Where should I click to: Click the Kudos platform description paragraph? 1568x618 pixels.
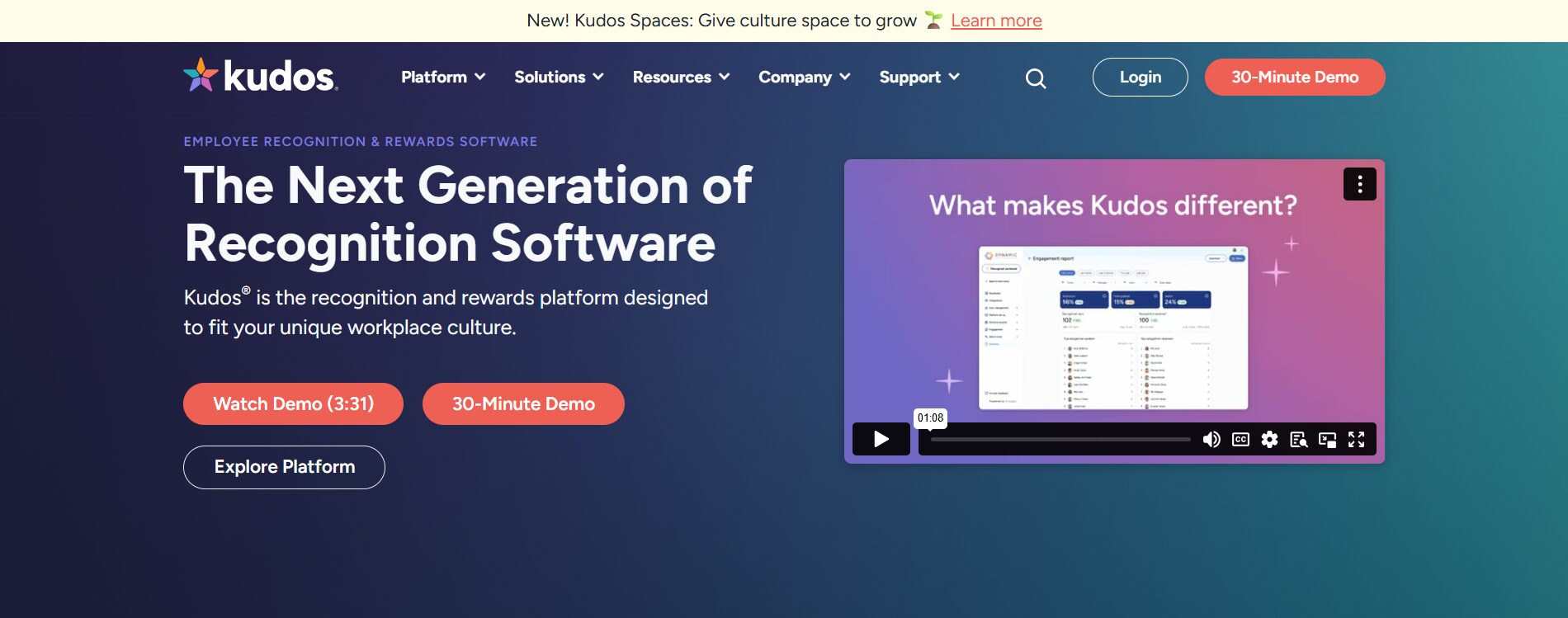446,312
